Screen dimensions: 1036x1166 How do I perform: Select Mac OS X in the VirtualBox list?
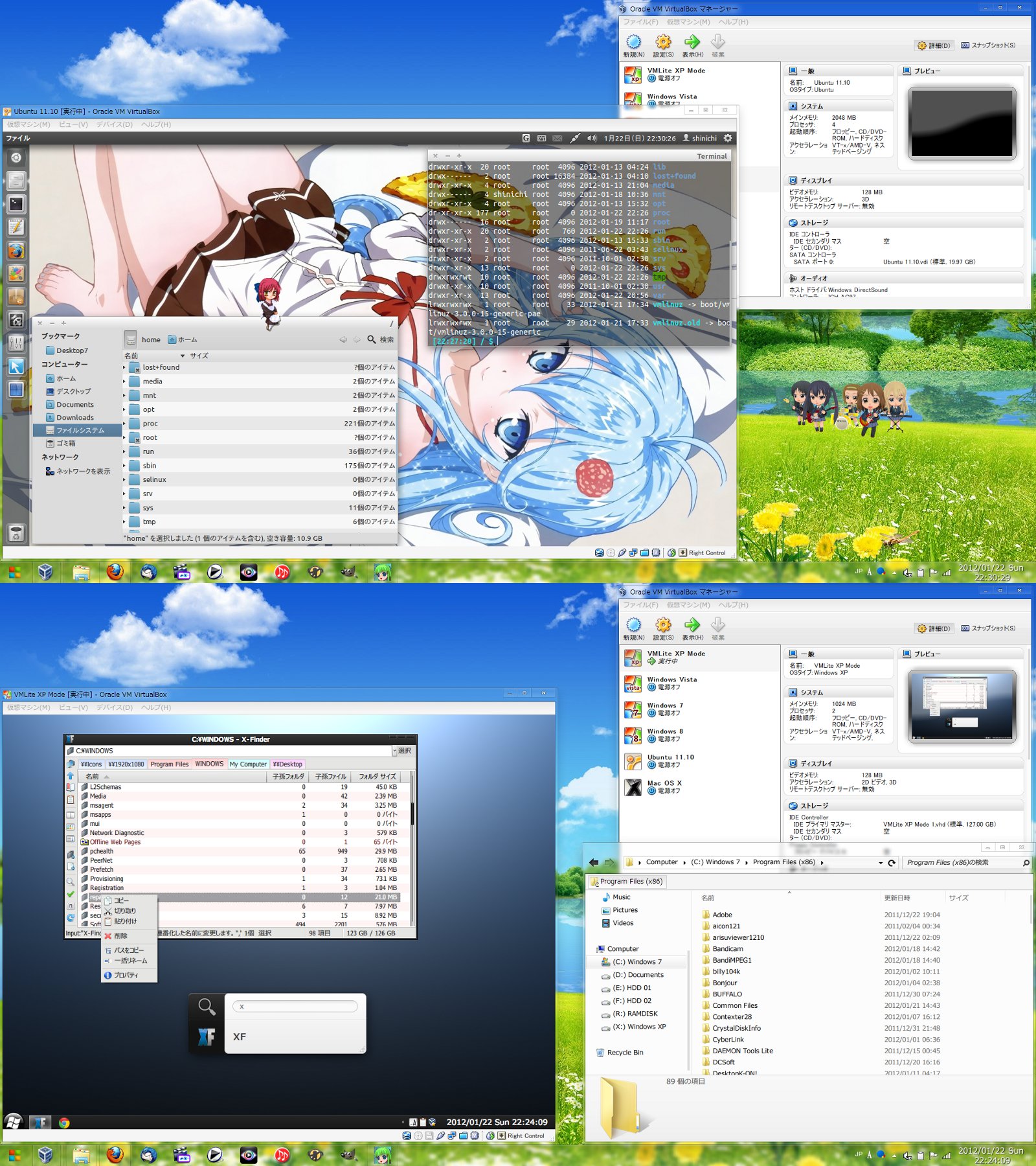coord(664,783)
